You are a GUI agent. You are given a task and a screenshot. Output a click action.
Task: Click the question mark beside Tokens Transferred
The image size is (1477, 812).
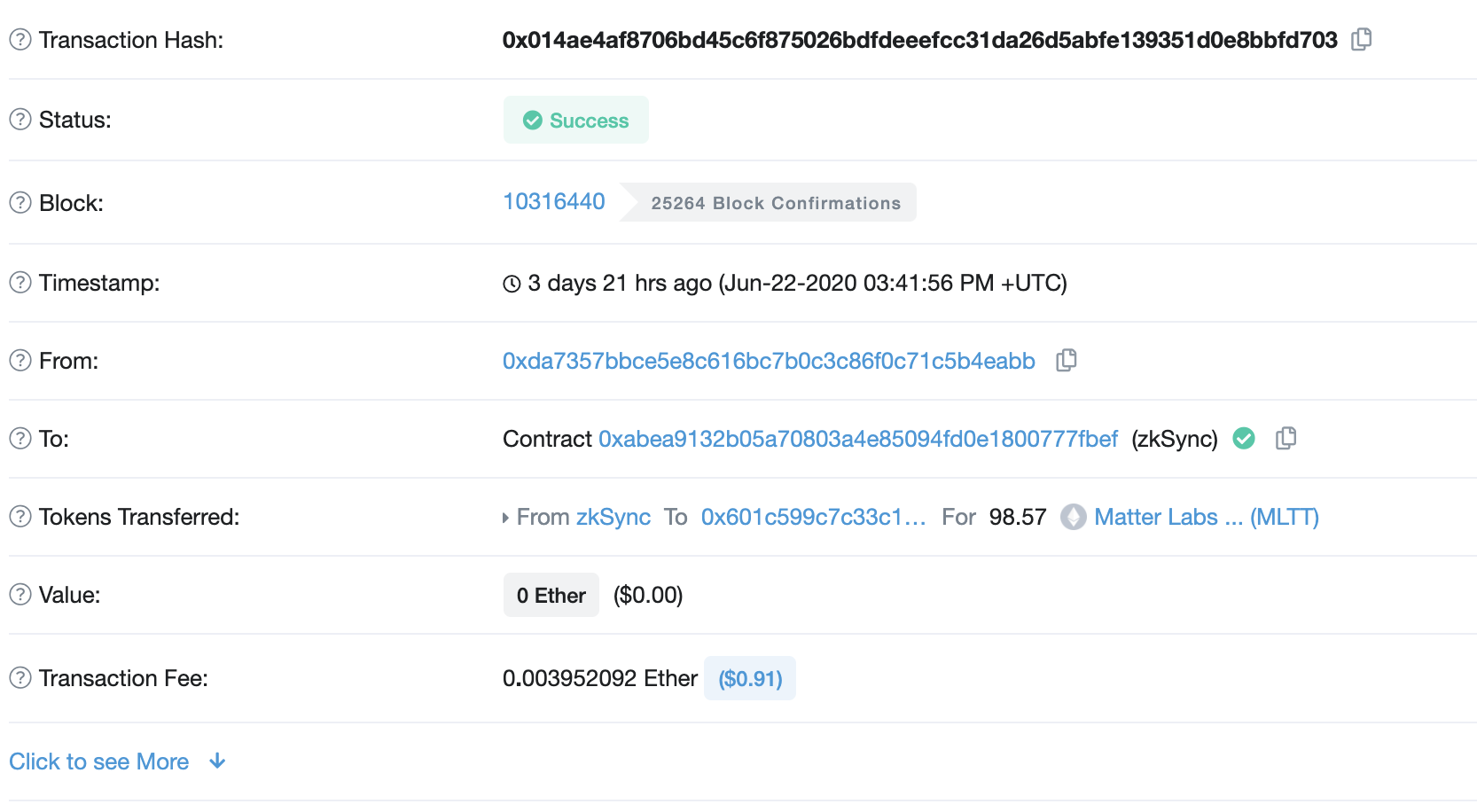[20, 517]
